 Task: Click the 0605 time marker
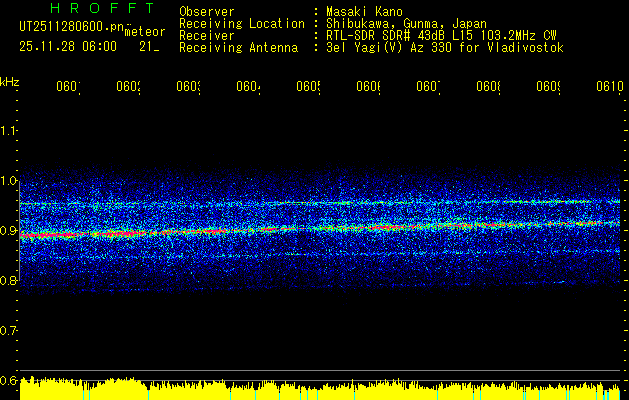coord(308,87)
